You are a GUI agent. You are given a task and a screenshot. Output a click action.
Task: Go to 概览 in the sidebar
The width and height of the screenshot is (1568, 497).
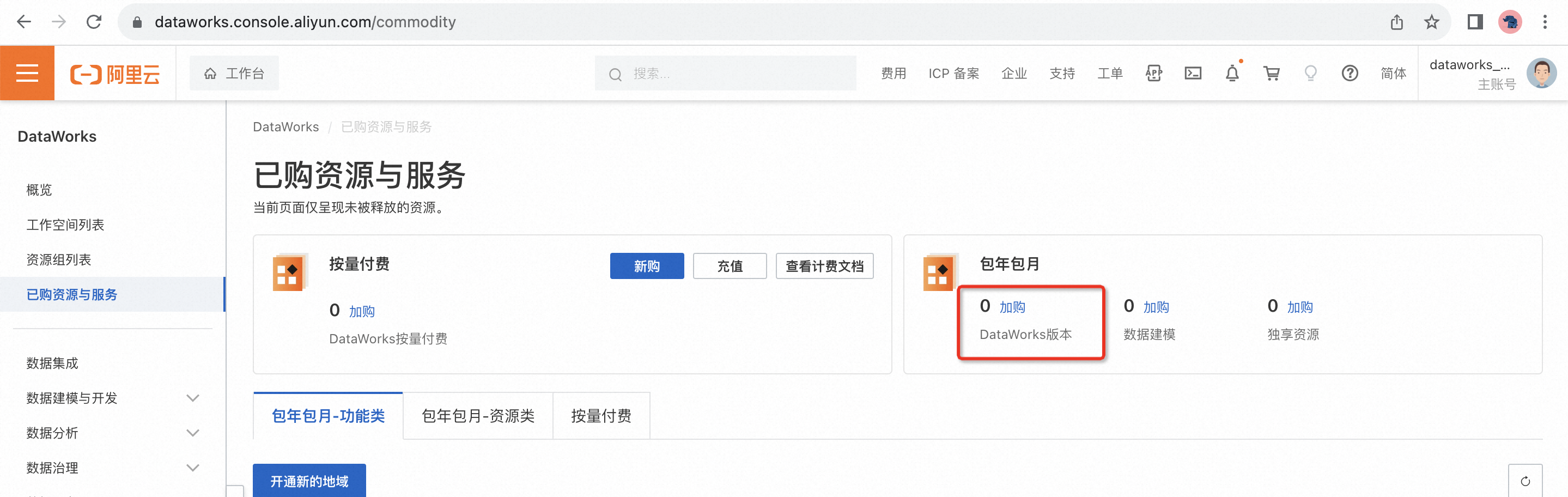click(39, 190)
